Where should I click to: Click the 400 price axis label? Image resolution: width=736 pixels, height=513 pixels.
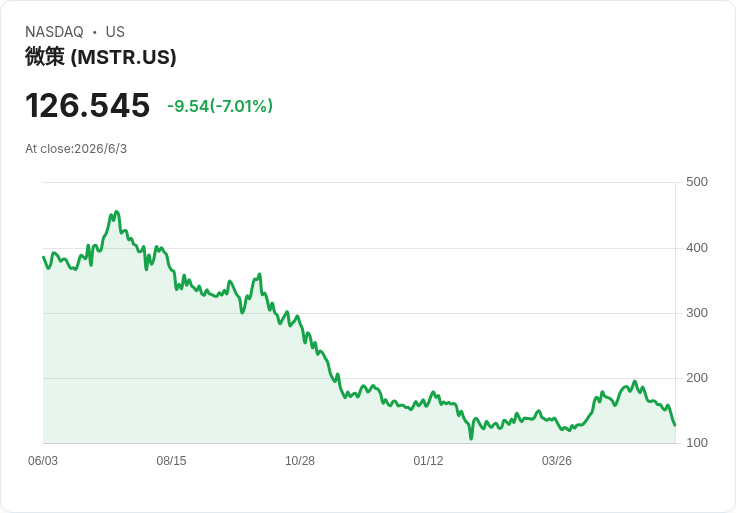point(697,248)
